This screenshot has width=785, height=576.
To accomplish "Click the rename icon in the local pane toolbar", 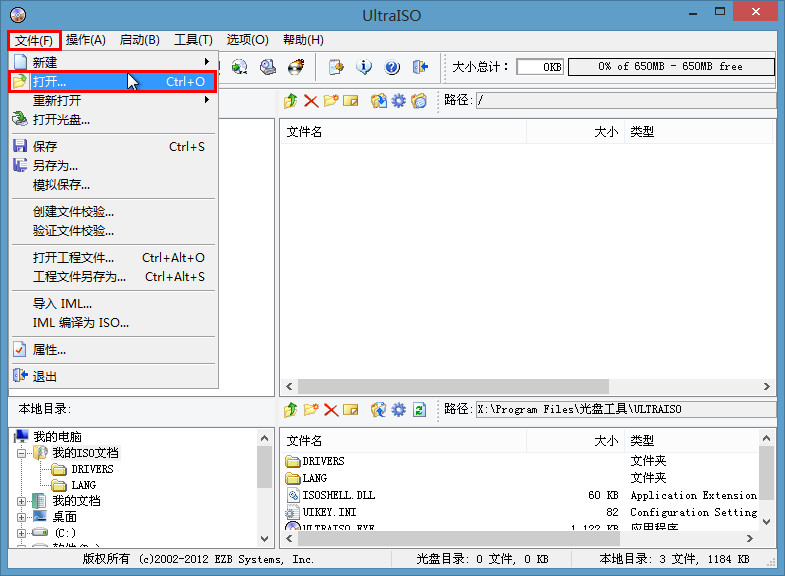I will (x=351, y=410).
